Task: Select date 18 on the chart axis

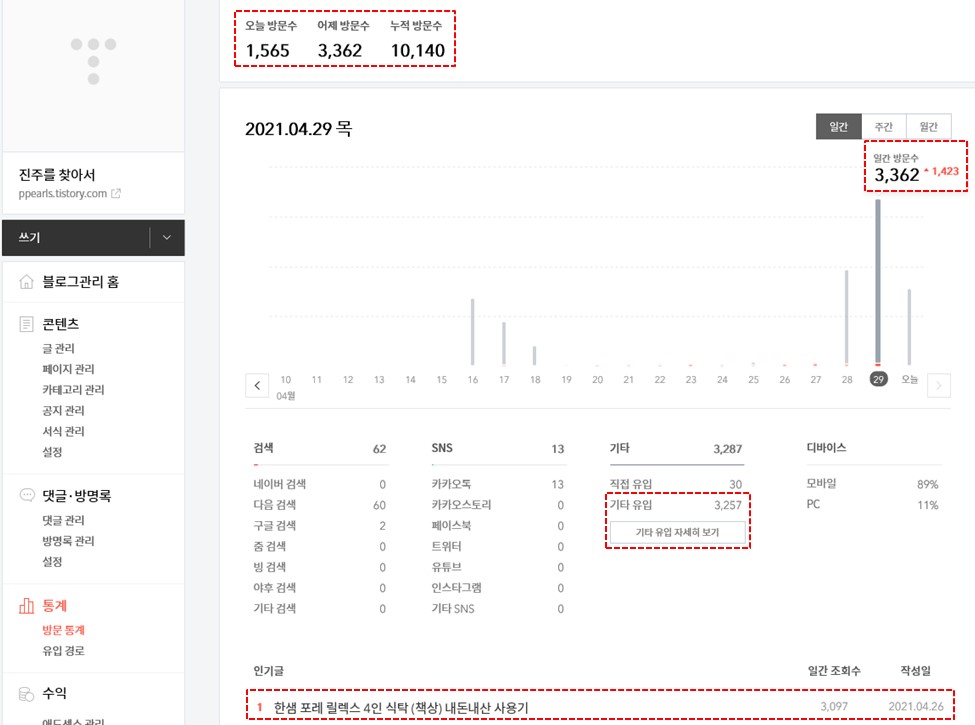Action: (x=535, y=379)
